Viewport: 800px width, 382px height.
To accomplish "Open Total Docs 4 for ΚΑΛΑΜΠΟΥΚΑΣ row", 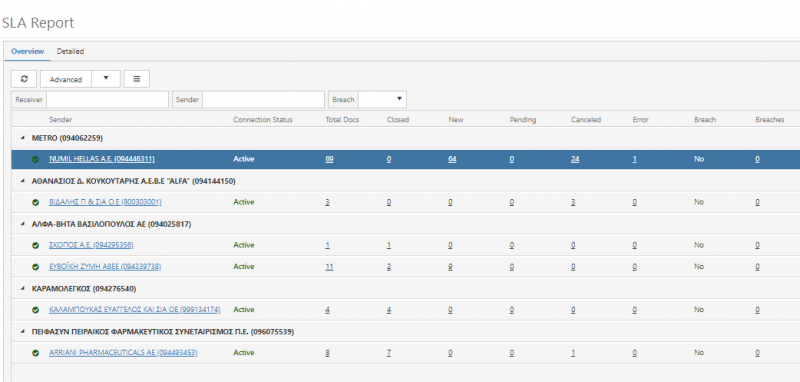I will 328,310.
